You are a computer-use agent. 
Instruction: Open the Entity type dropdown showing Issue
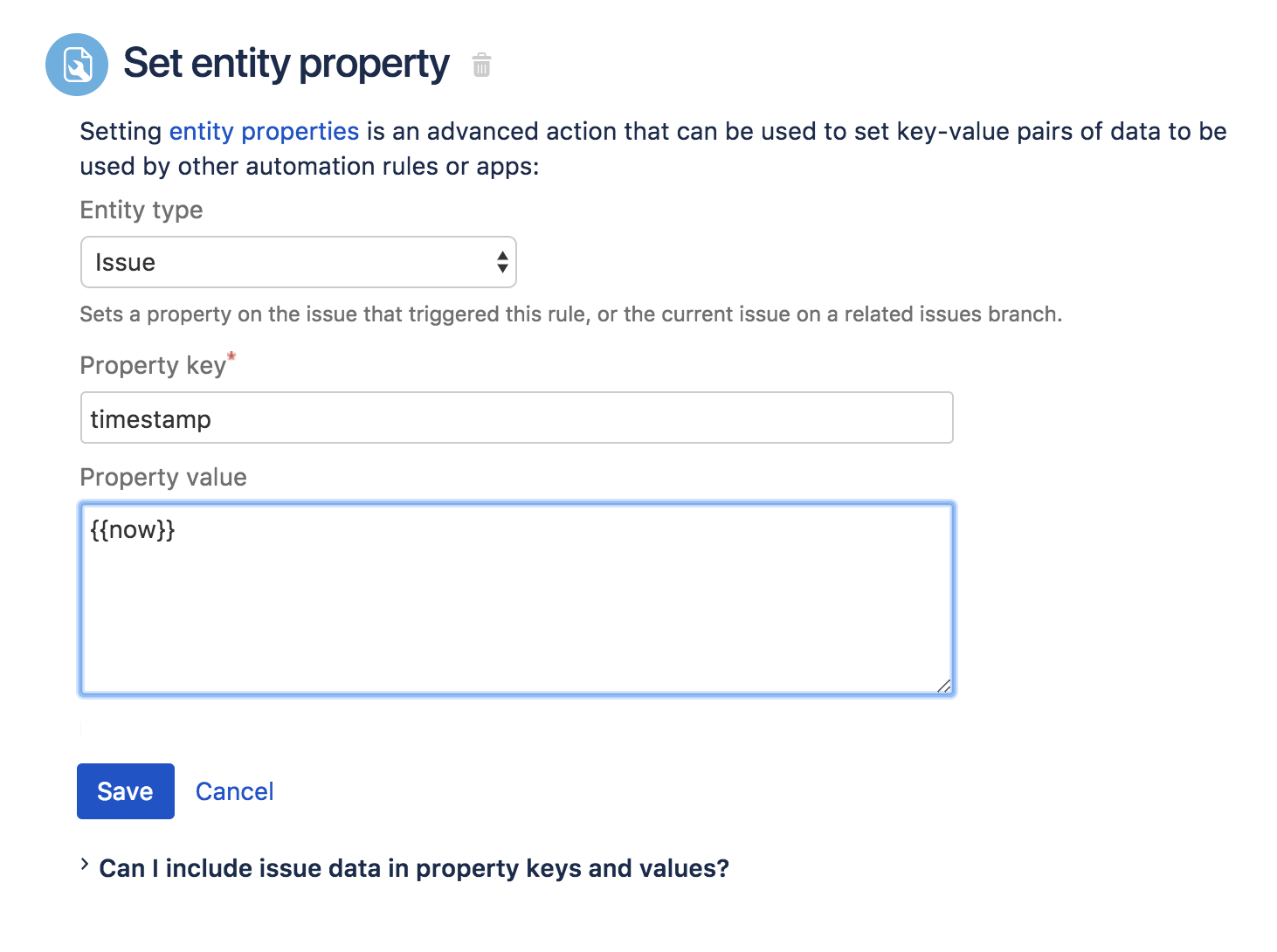coord(288,262)
